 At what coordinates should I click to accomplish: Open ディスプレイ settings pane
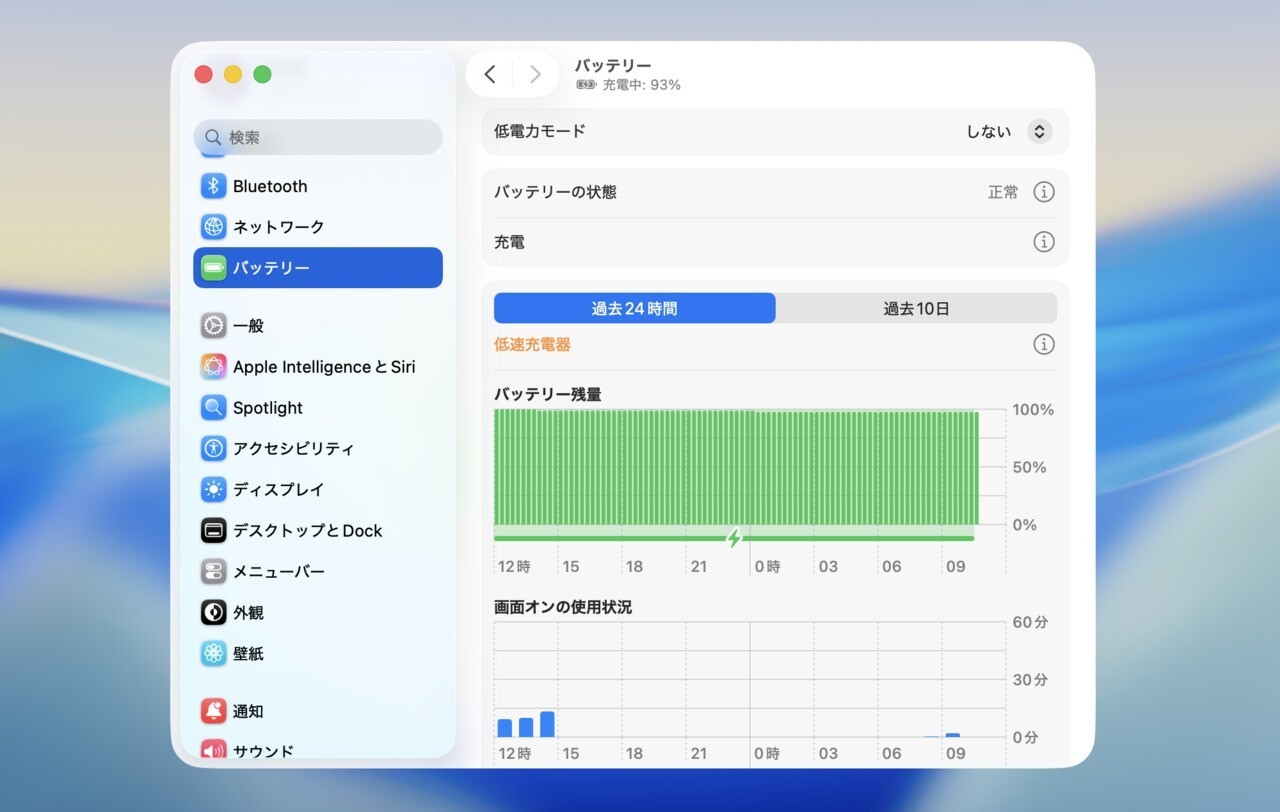click(x=318, y=490)
